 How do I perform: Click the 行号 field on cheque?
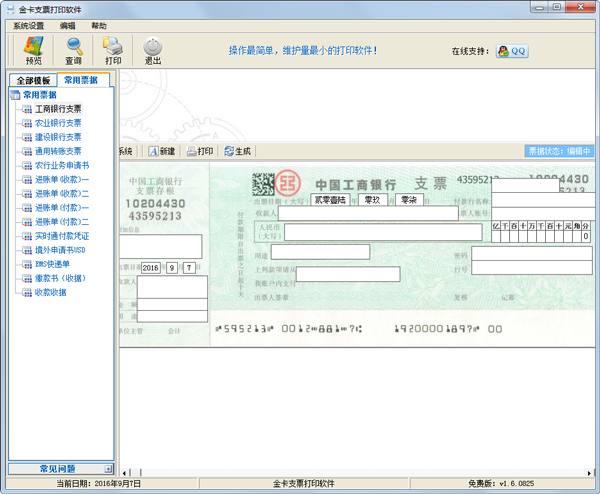[x=532, y=268]
